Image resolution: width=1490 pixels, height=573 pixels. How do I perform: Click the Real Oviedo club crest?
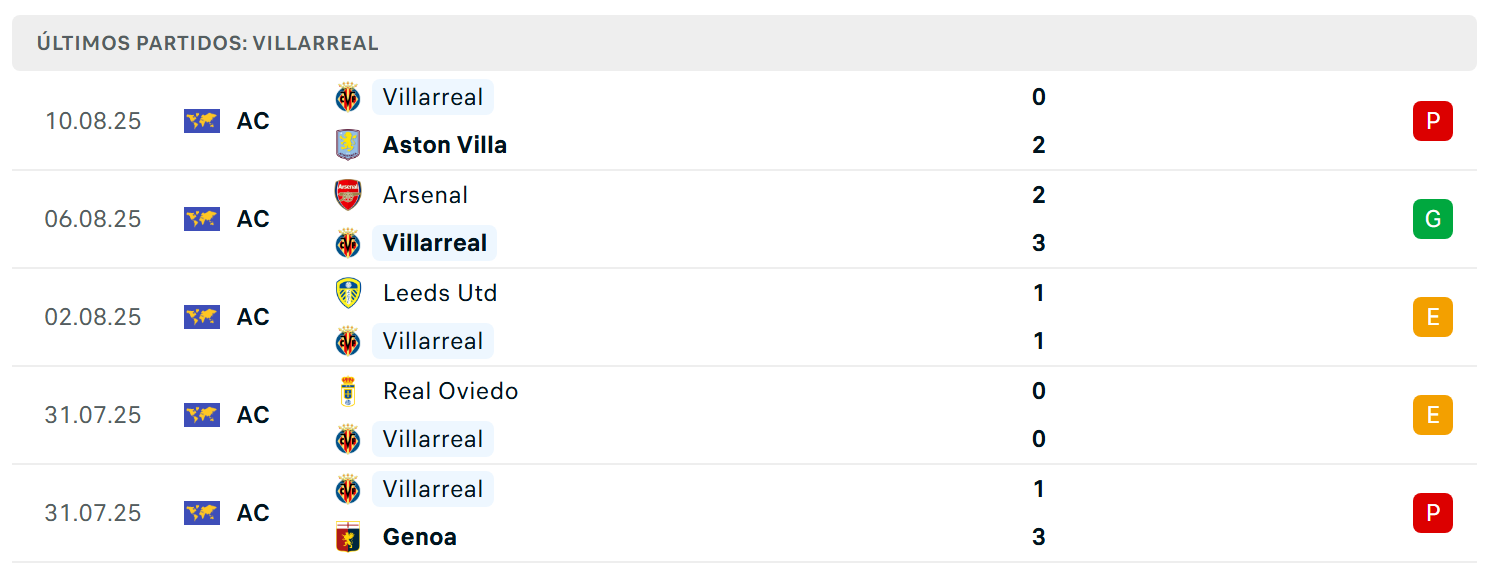point(347,391)
